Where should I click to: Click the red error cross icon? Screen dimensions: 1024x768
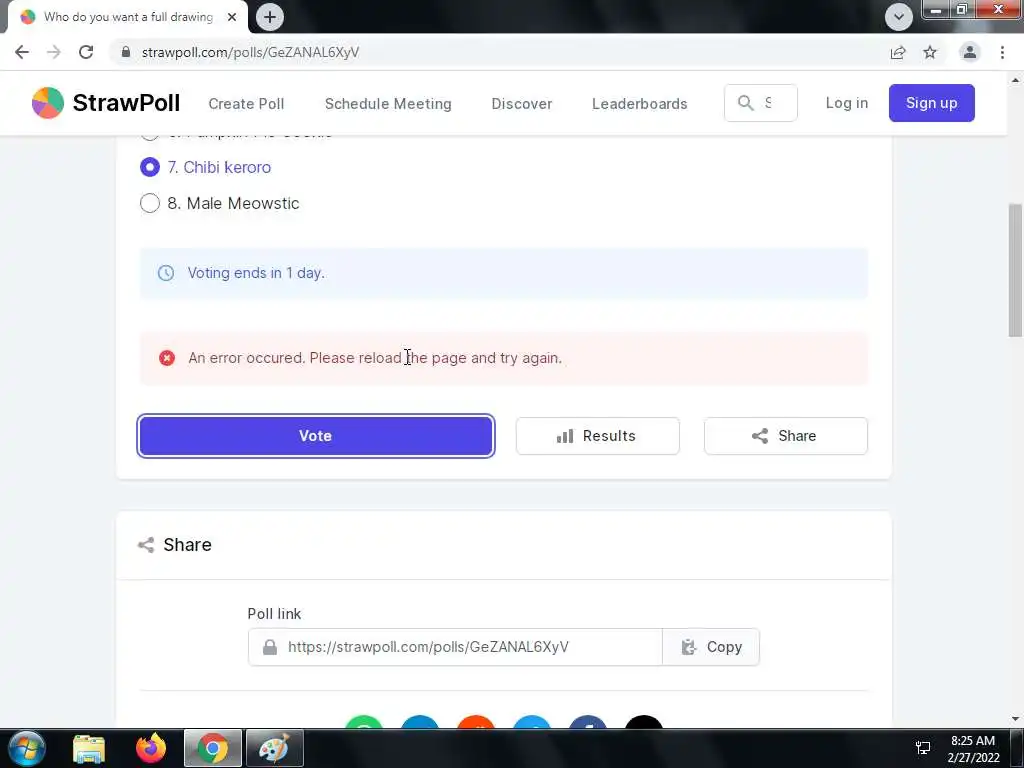[167, 358]
